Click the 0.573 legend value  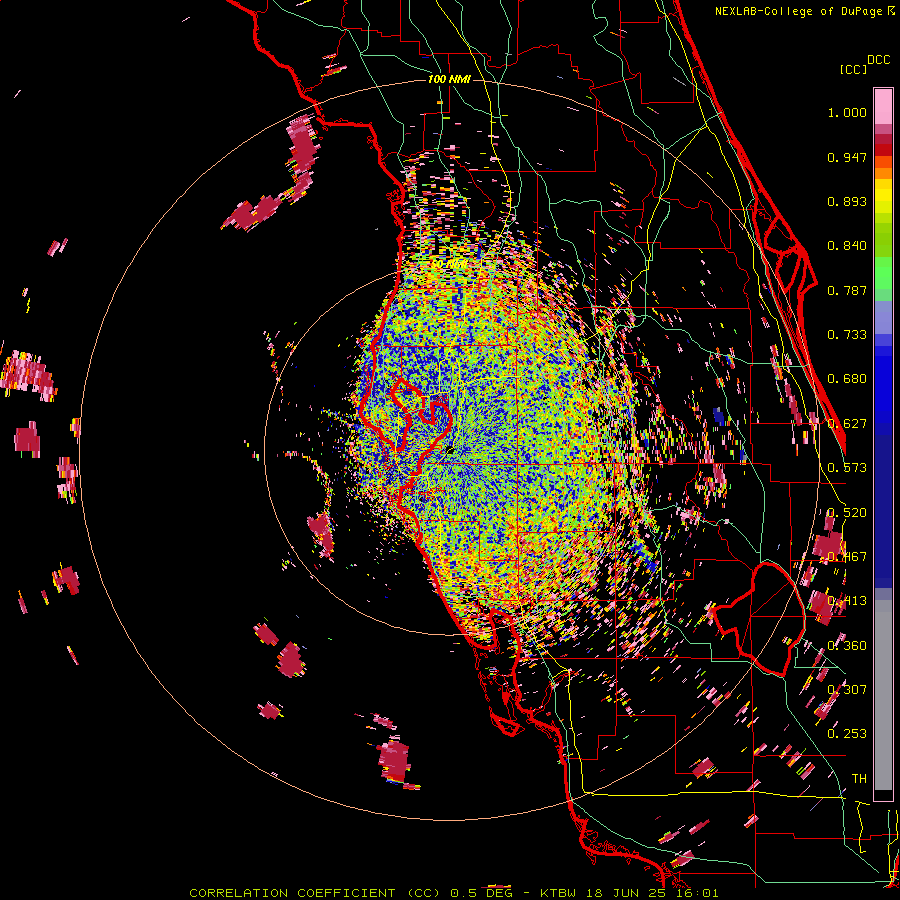pyautogui.click(x=847, y=468)
